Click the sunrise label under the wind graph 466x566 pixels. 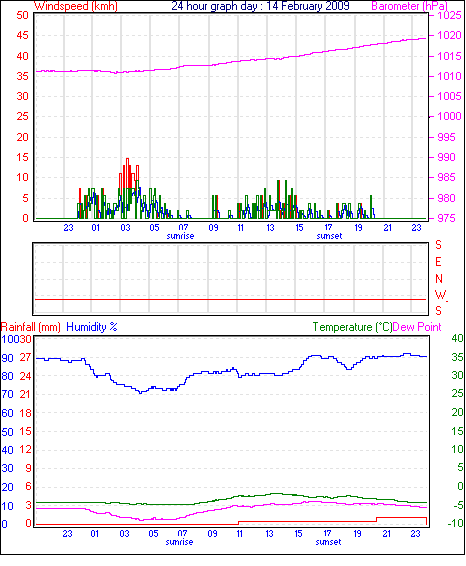[x=180, y=236]
